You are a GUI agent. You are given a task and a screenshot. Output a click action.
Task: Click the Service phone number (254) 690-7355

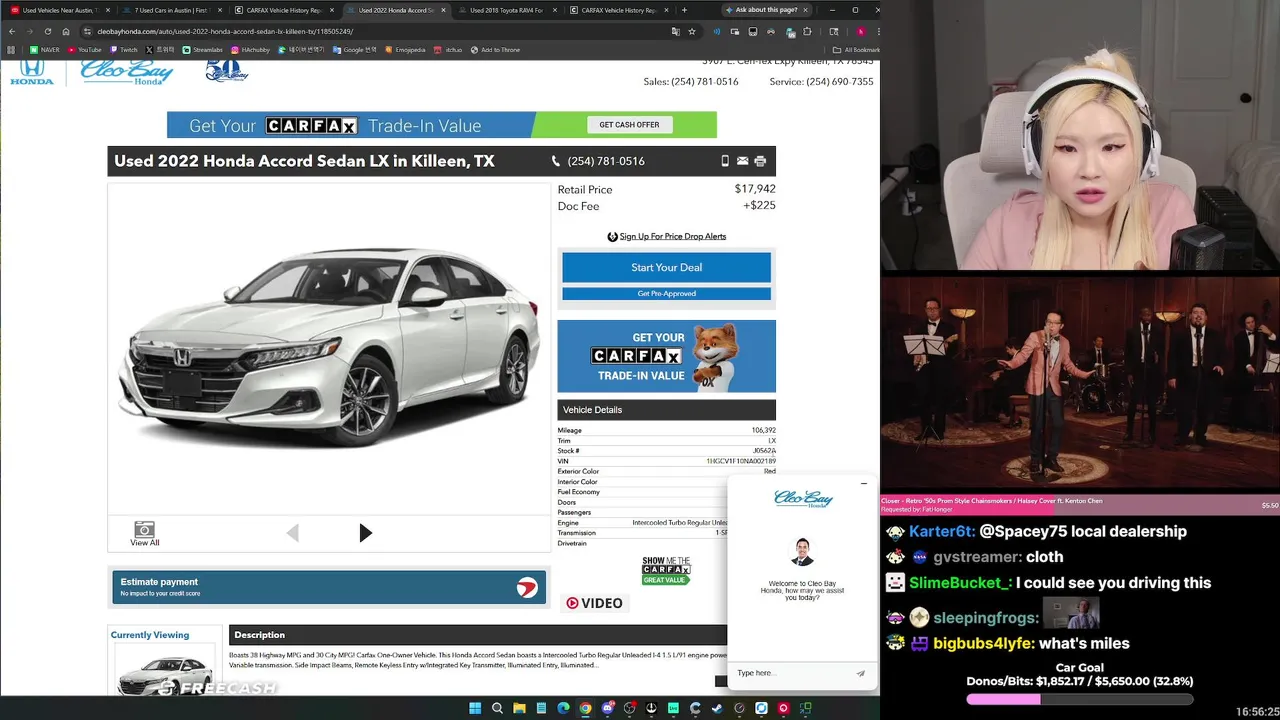(840, 82)
